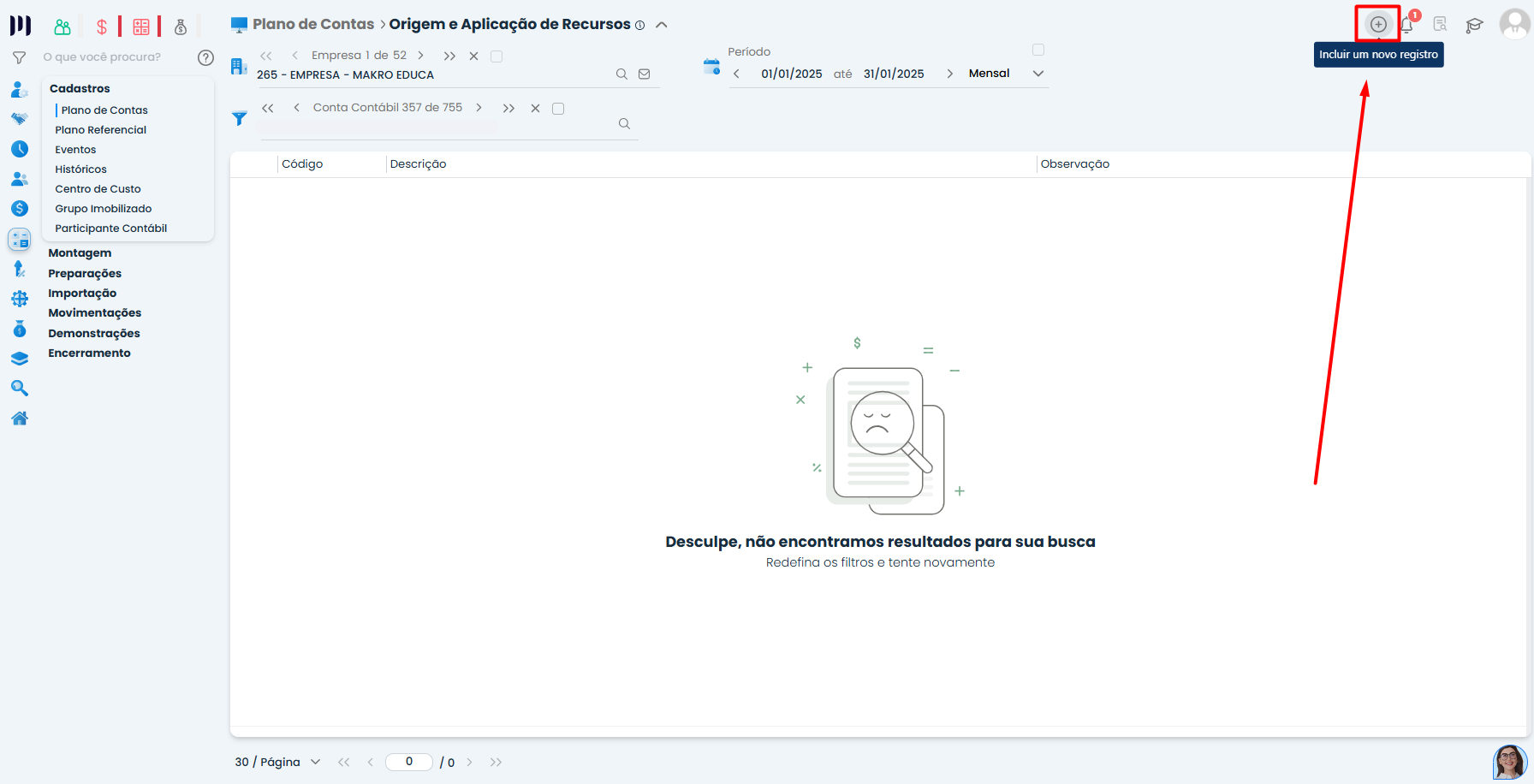The image size is (1534, 784).
Task: Open the calendar icon beside Período
Action: click(x=711, y=66)
